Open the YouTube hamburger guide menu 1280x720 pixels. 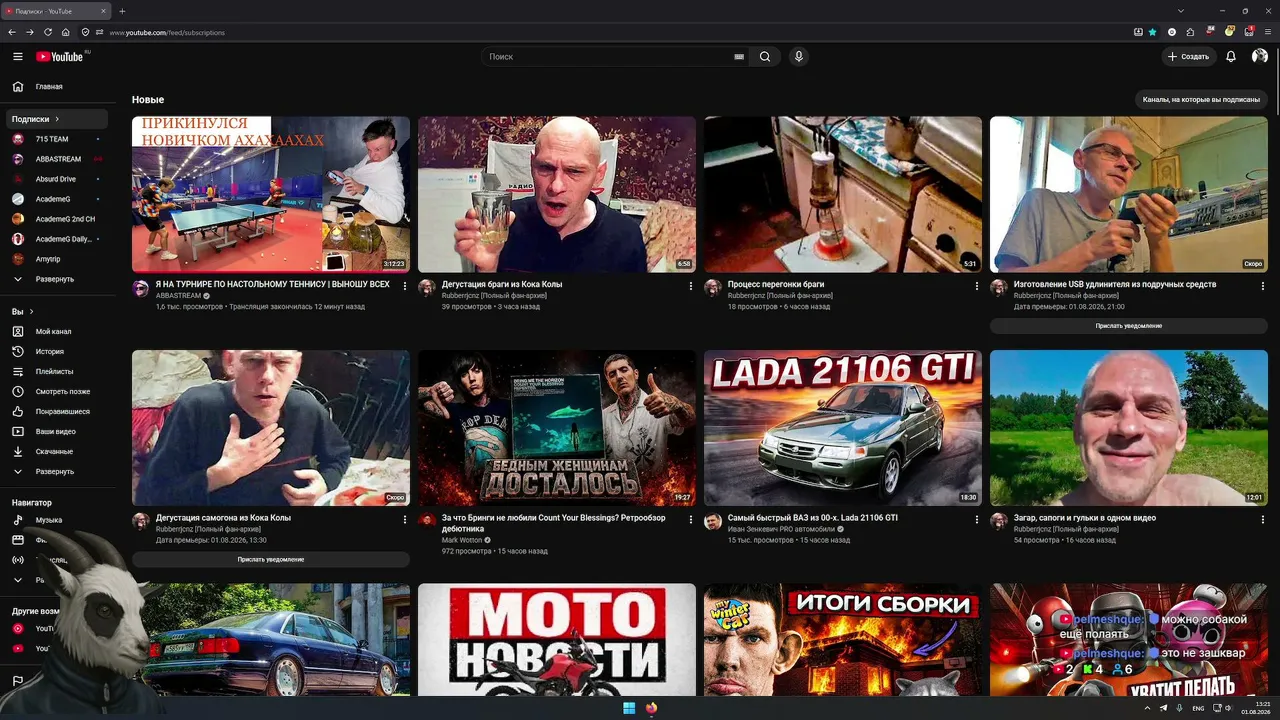click(x=17, y=57)
